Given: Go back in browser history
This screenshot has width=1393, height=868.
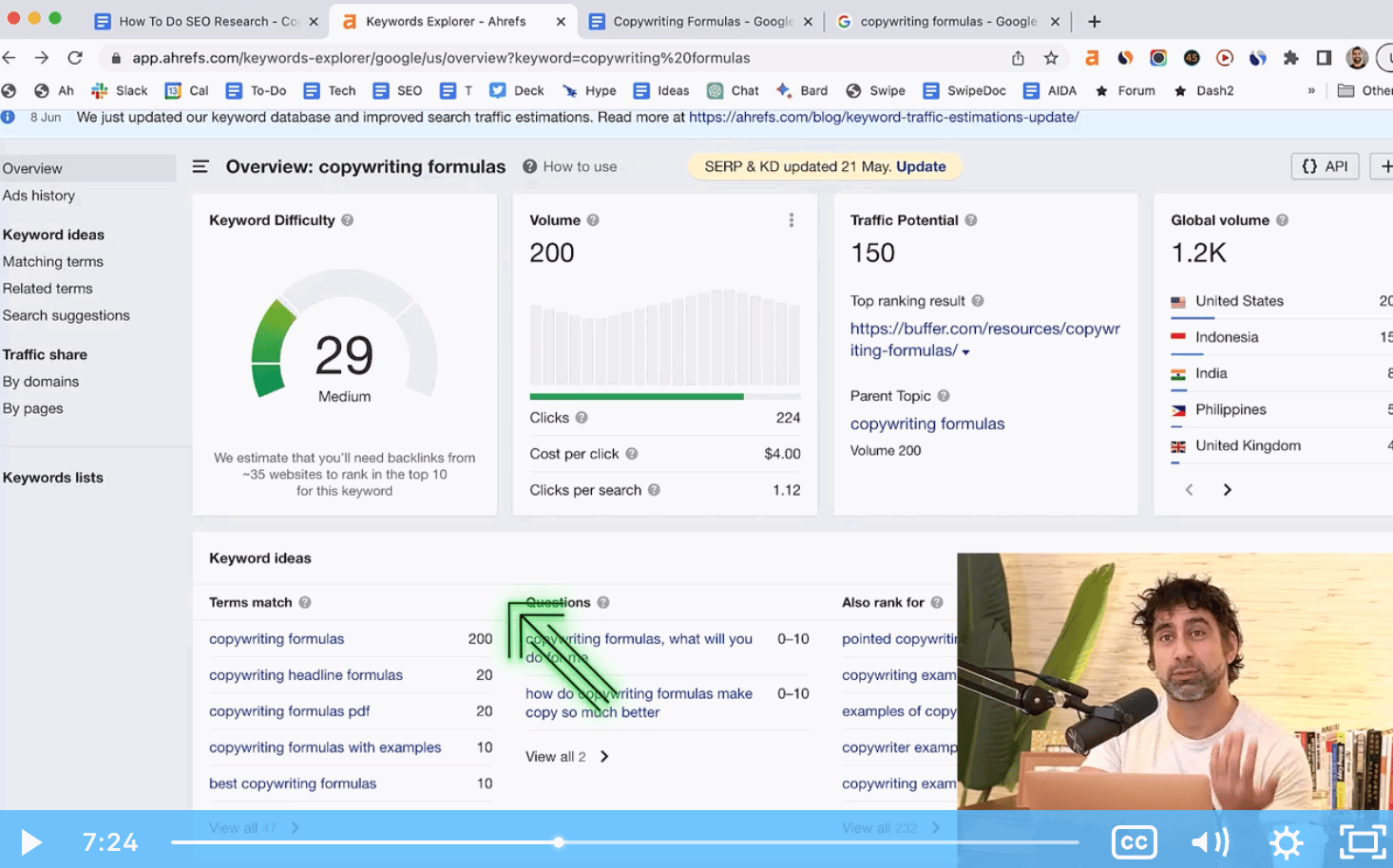Looking at the screenshot, I should (10, 58).
